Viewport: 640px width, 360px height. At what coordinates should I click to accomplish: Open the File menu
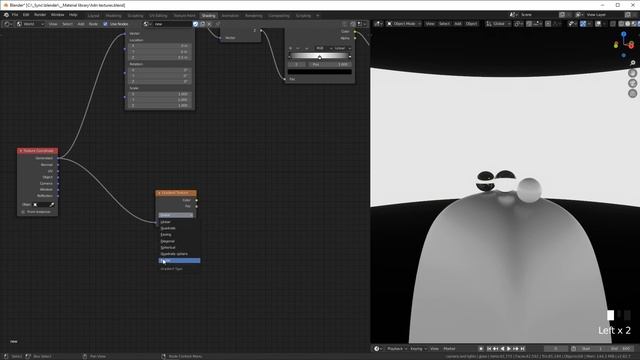15,15
